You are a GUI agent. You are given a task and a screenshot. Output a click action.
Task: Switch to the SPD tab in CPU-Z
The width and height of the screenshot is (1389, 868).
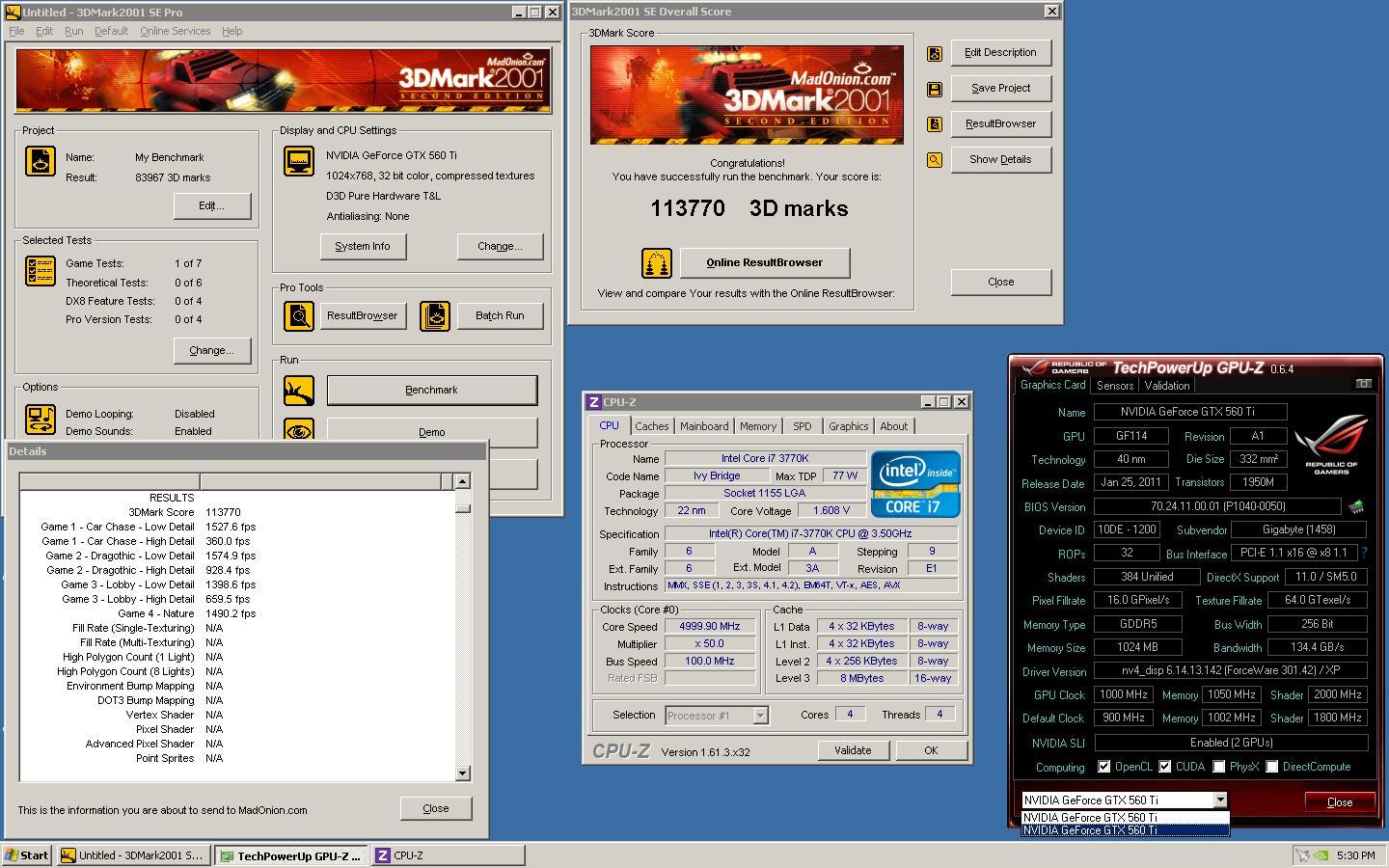(x=803, y=426)
